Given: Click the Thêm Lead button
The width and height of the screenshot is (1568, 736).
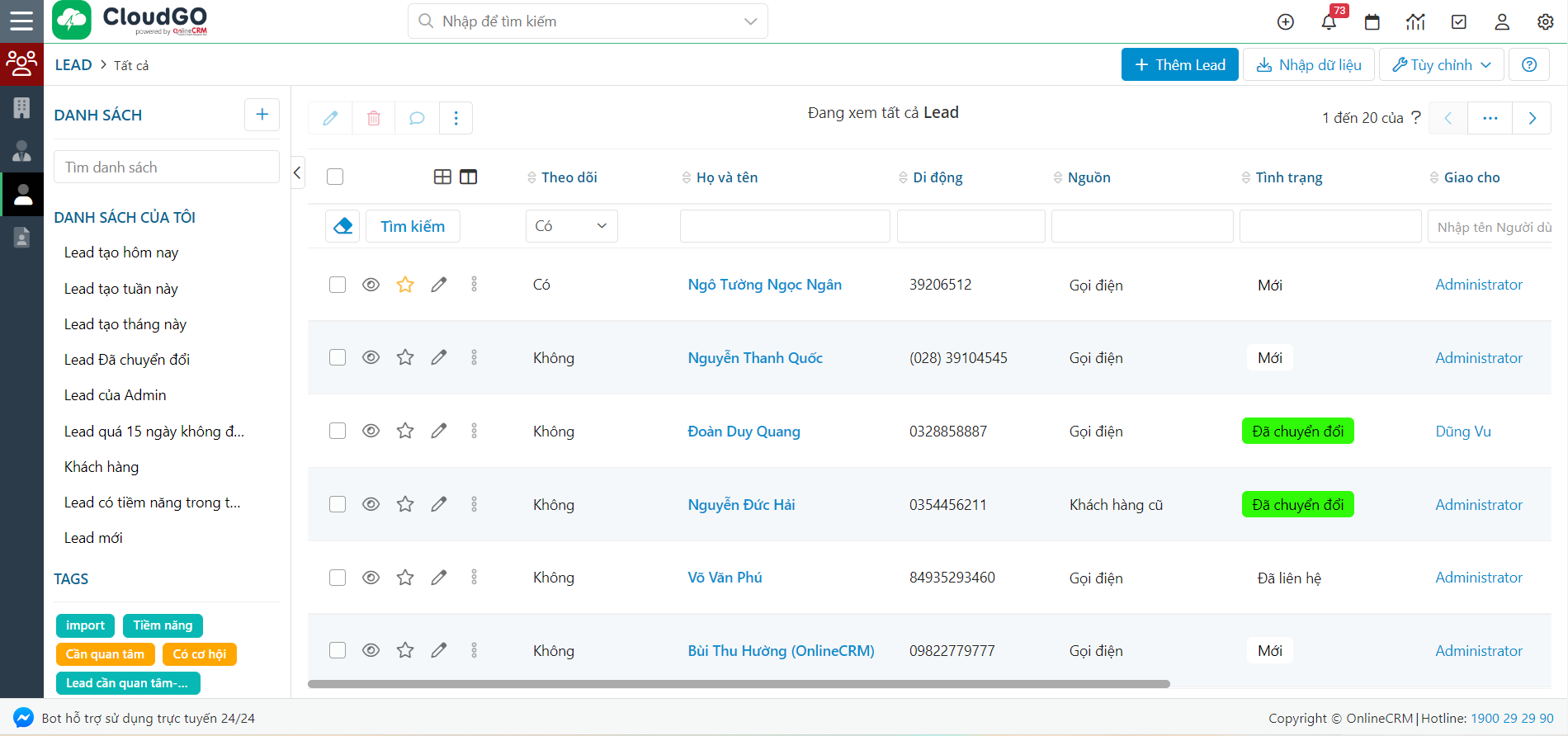Looking at the screenshot, I should coord(1179,64).
